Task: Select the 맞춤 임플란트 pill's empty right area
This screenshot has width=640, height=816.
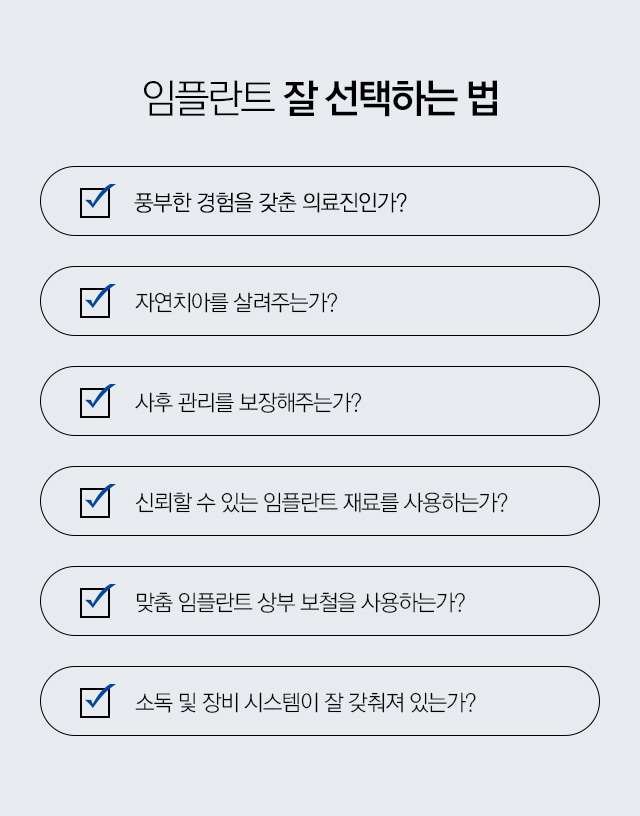Action: 531,601
